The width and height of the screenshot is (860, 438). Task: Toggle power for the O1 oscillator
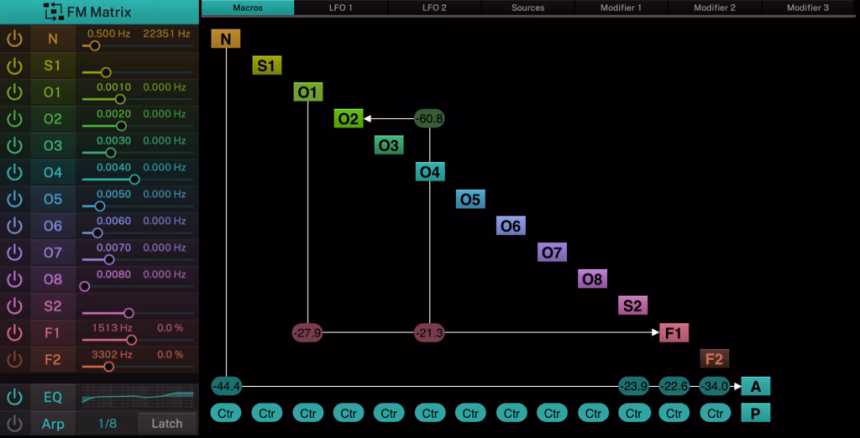coord(14,92)
